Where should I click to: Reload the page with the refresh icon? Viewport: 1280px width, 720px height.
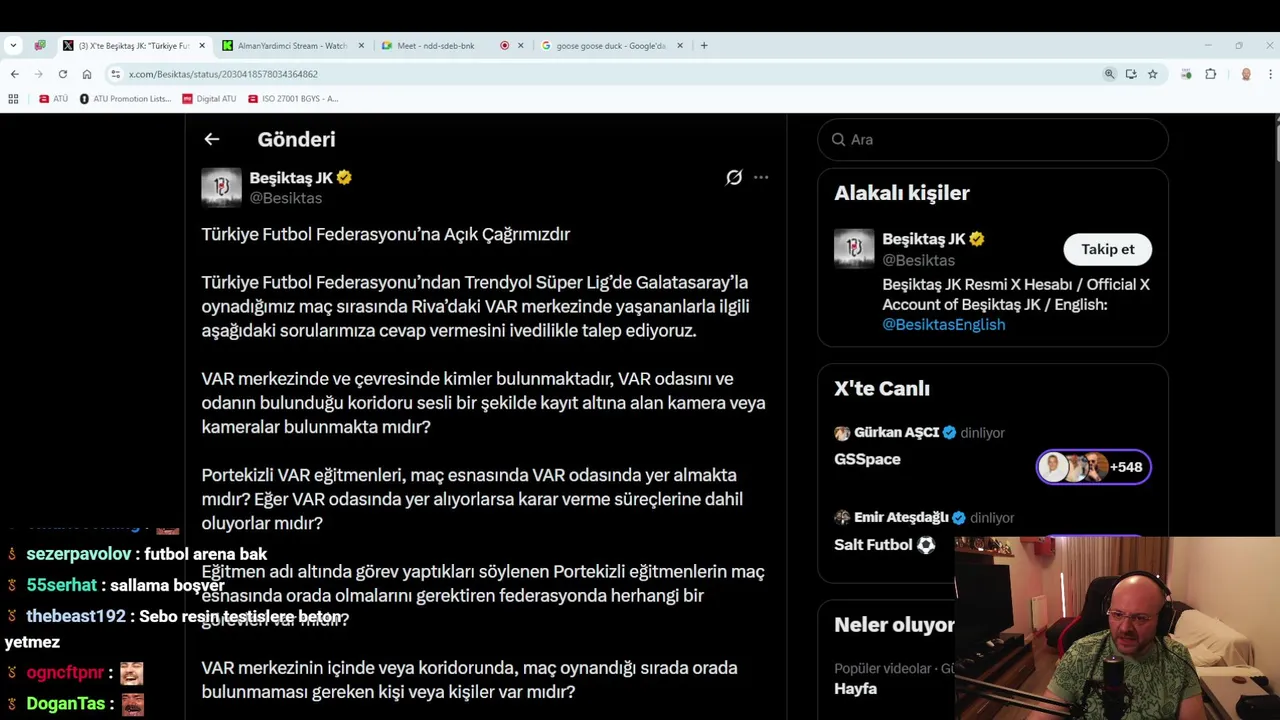click(x=62, y=74)
